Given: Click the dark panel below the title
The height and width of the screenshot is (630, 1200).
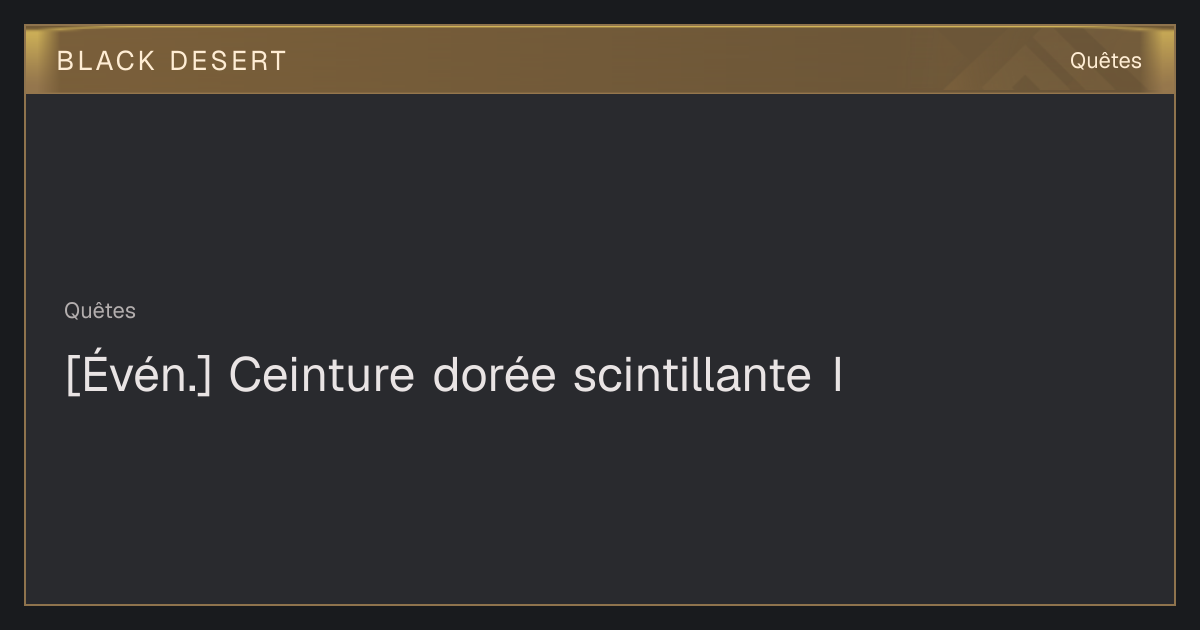Looking at the screenshot, I should [x=600, y=500].
